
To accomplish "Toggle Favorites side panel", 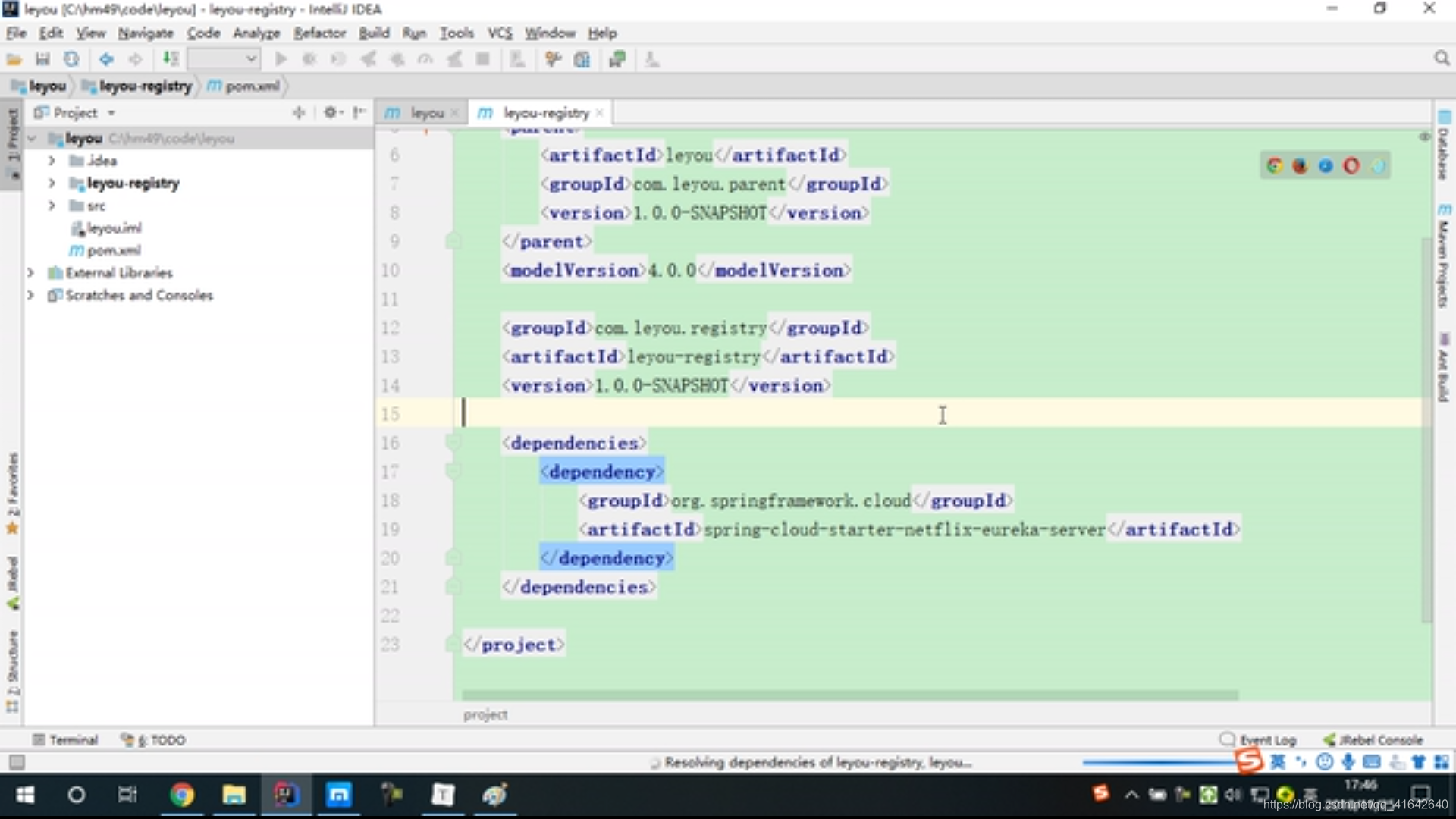I will [x=12, y=493].
